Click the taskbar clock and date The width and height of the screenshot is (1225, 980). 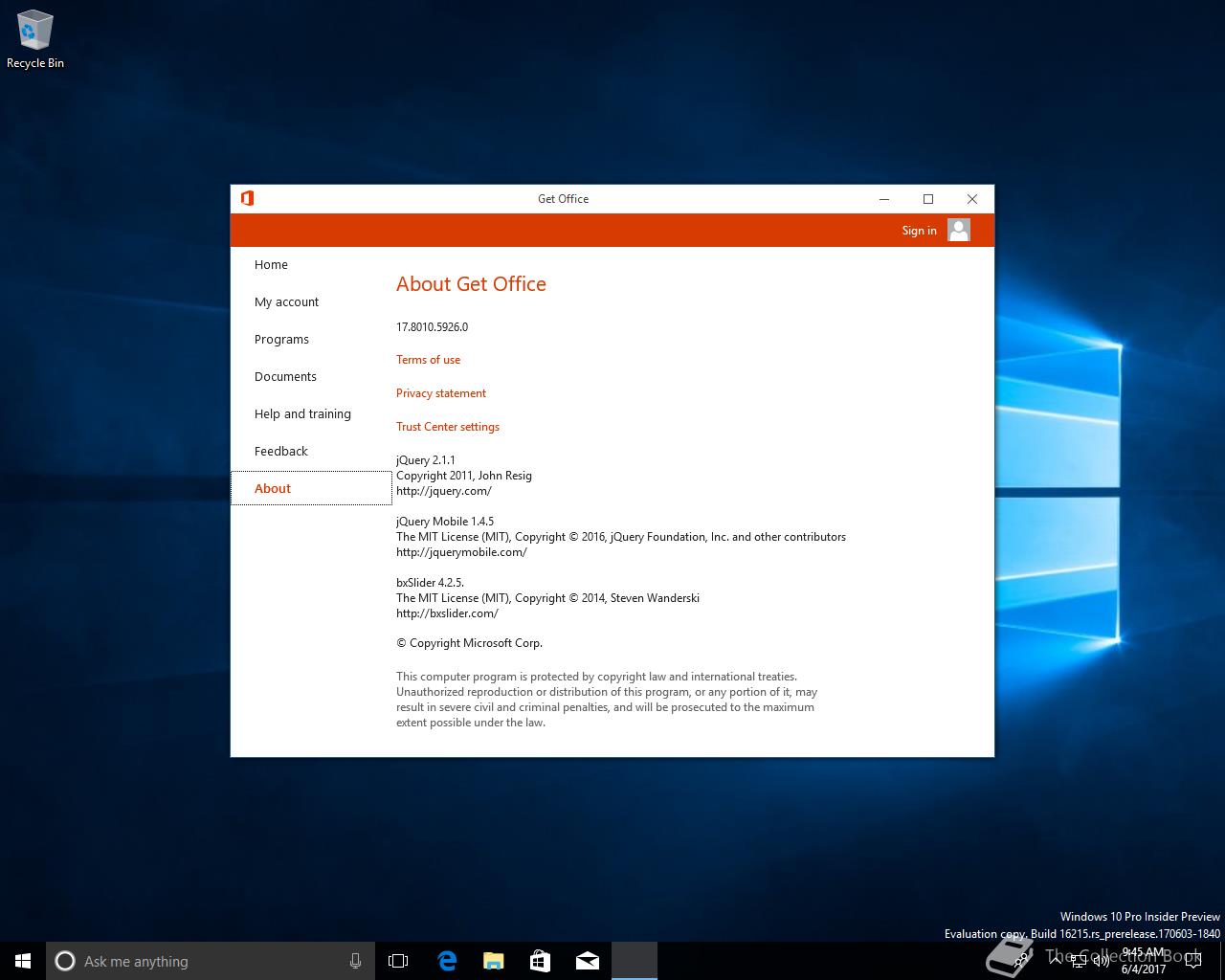pos(1144,961)
